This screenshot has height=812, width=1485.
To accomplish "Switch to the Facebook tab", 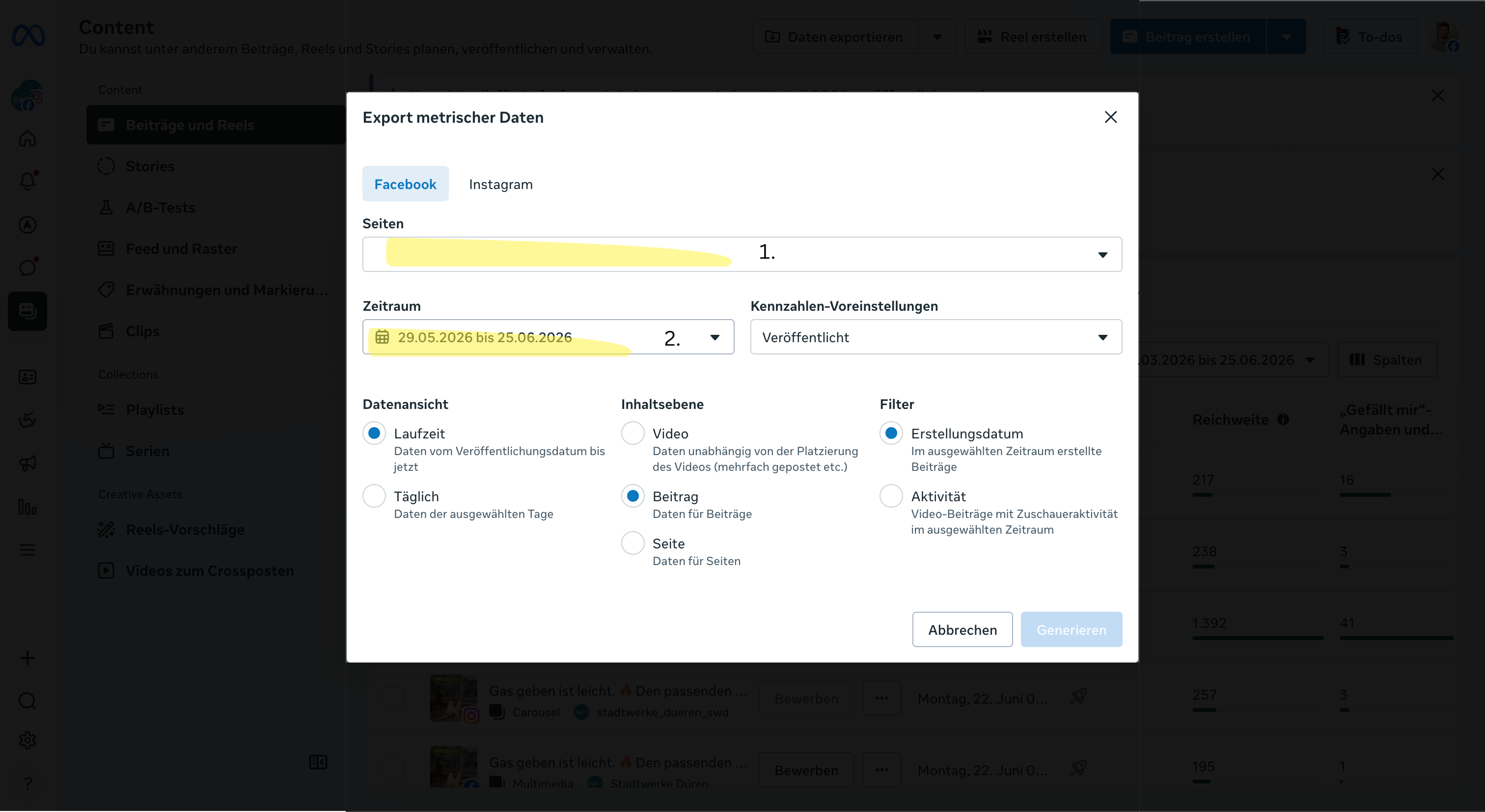I will coord(405,184).
